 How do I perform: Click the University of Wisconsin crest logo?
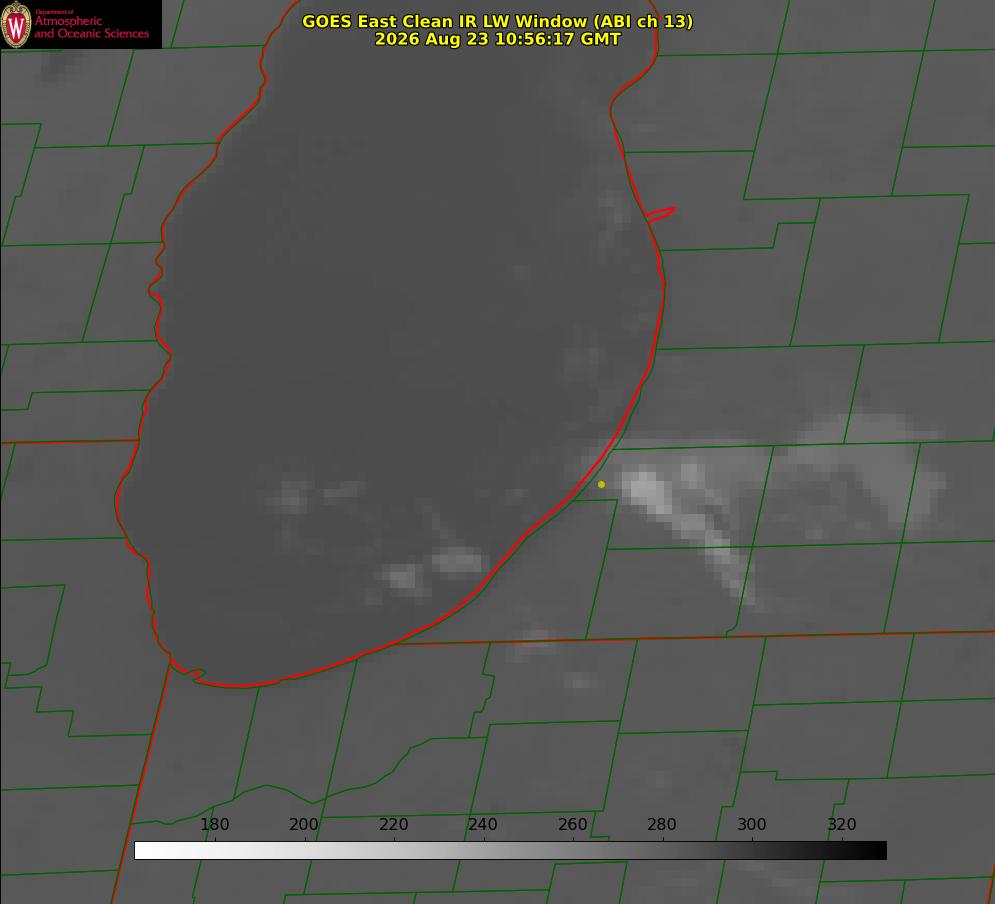pos(16,24)
